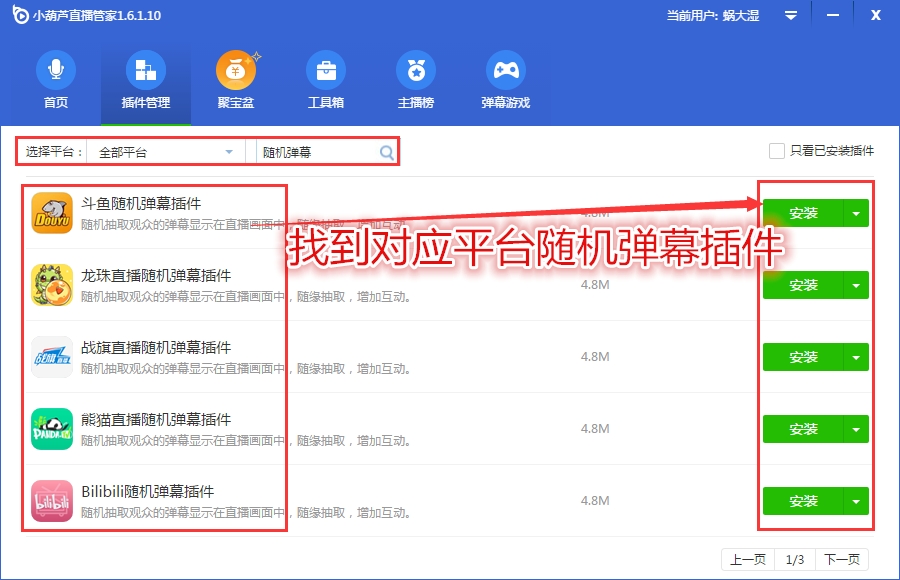Click the 熊猫直播 plugin description text
Viewport: 900px width, 580px height.
tap(246, 441)
